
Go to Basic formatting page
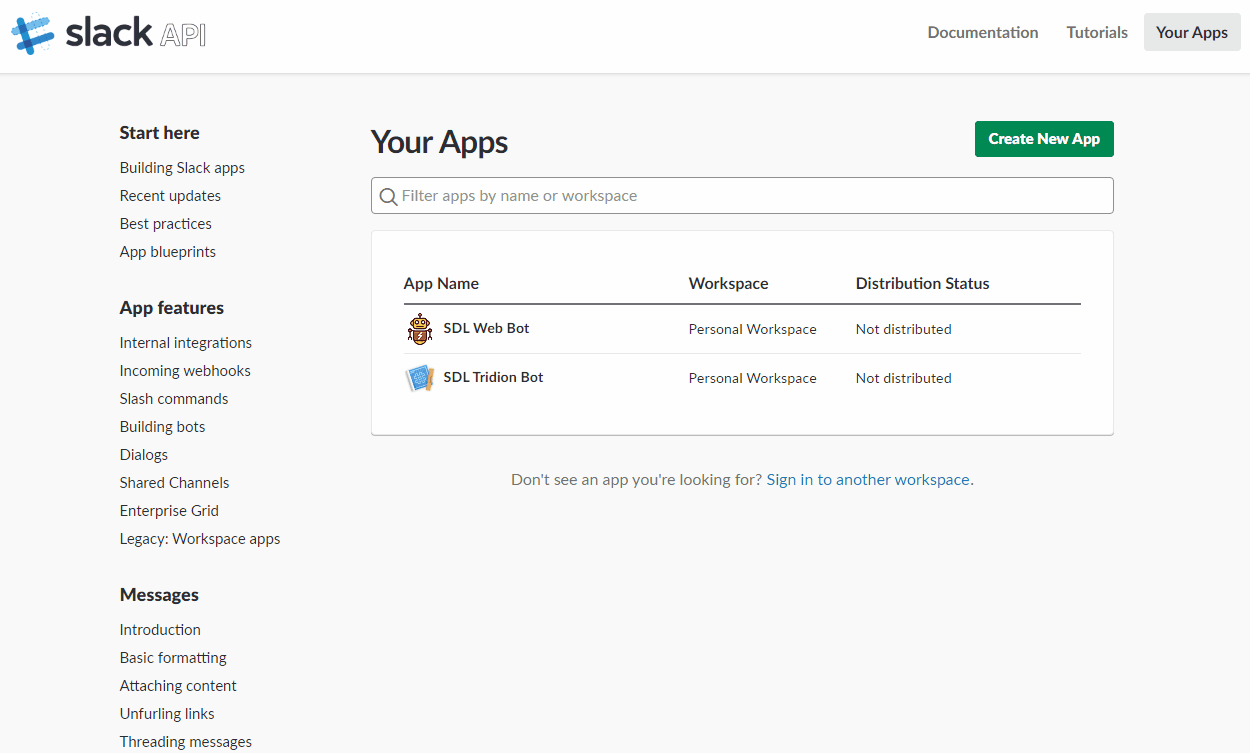(x=173, y=658)
